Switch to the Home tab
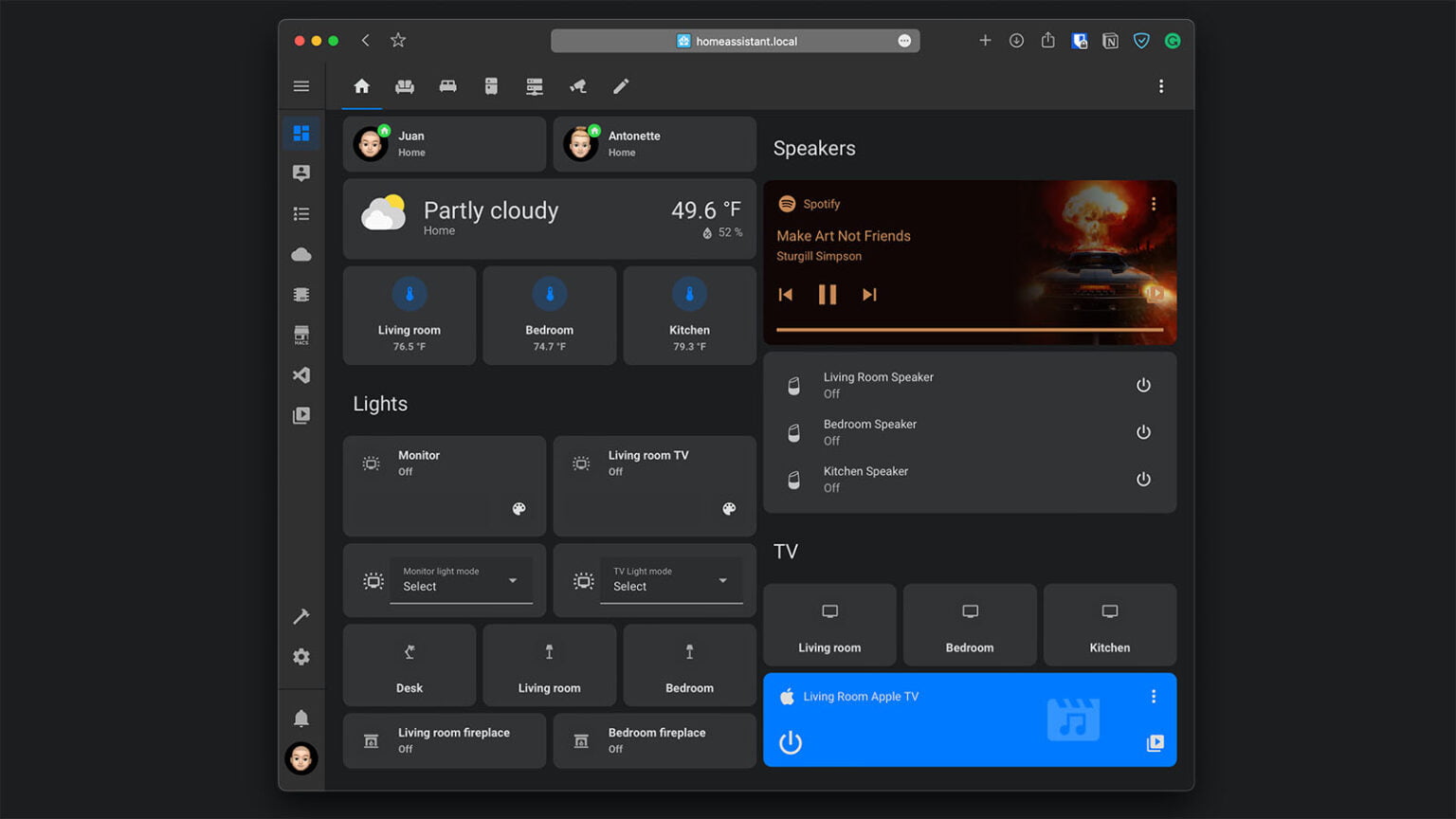Screen dimensions: 1456x819 point(361,85)
